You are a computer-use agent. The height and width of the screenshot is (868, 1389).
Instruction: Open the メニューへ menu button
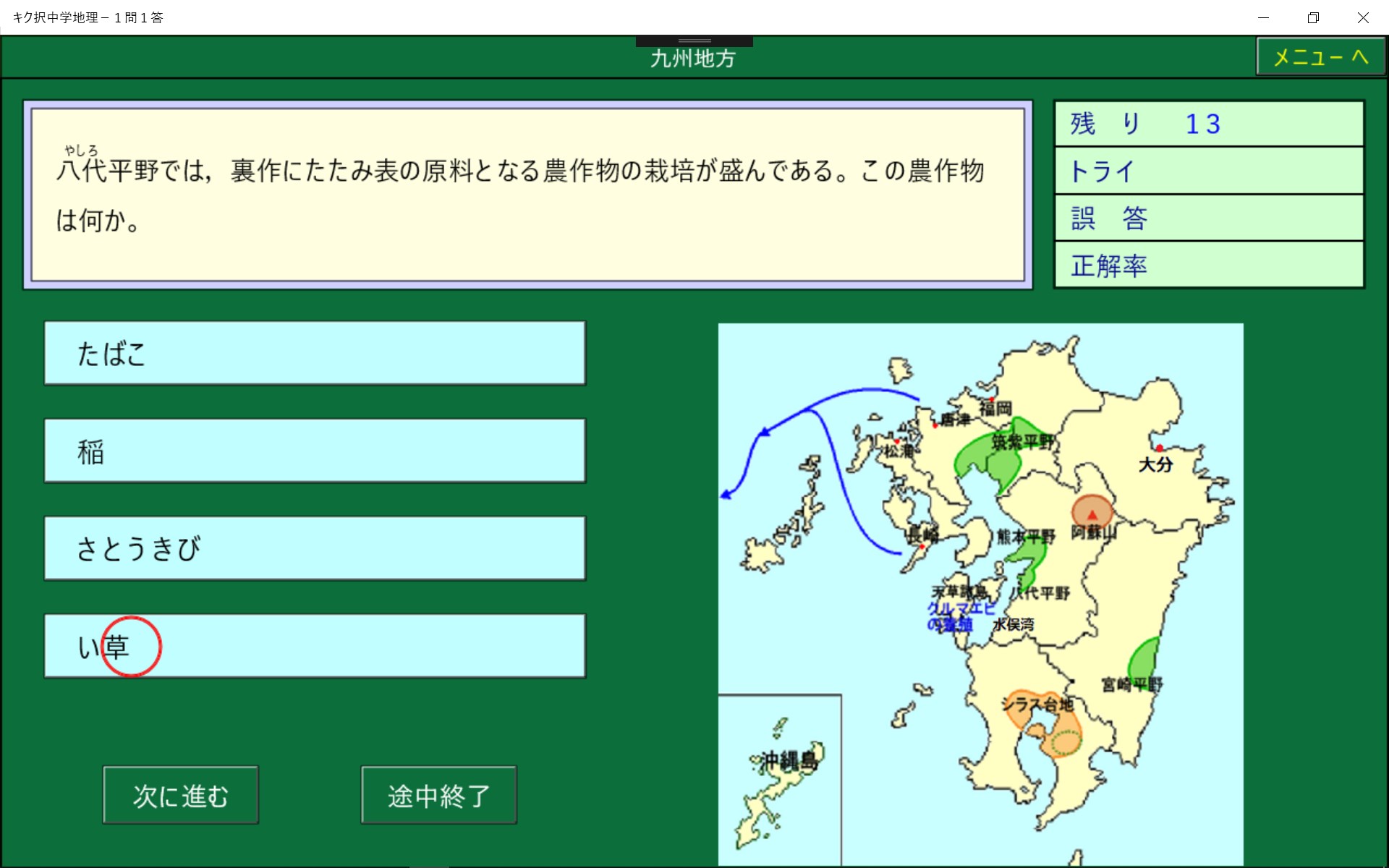tap(1320, 56)
